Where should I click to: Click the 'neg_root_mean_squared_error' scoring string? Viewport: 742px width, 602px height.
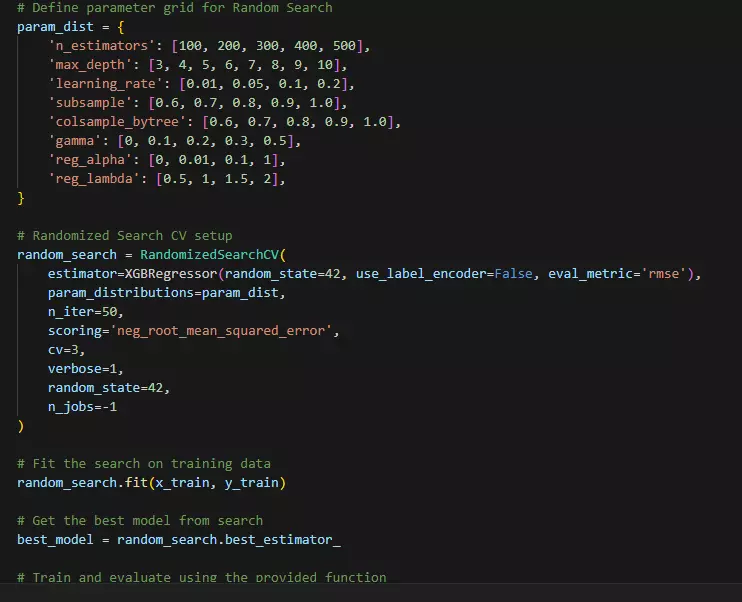pyautogui.click(x=221, y=331)
